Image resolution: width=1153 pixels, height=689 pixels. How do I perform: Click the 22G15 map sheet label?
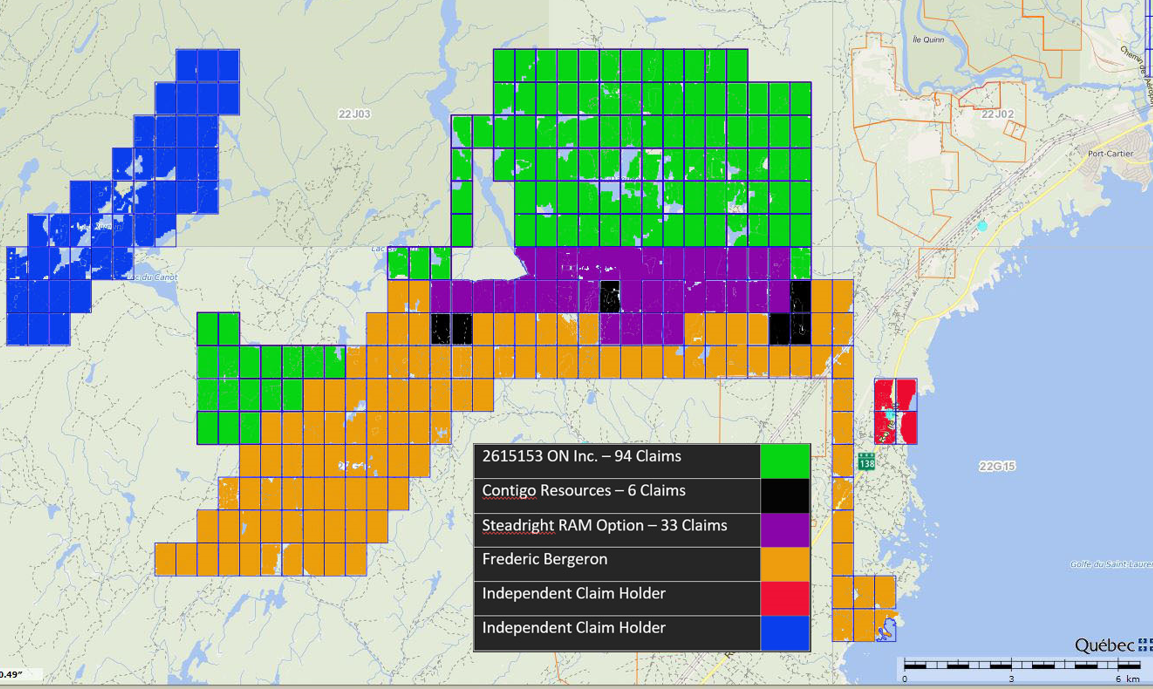coord(997,466)
